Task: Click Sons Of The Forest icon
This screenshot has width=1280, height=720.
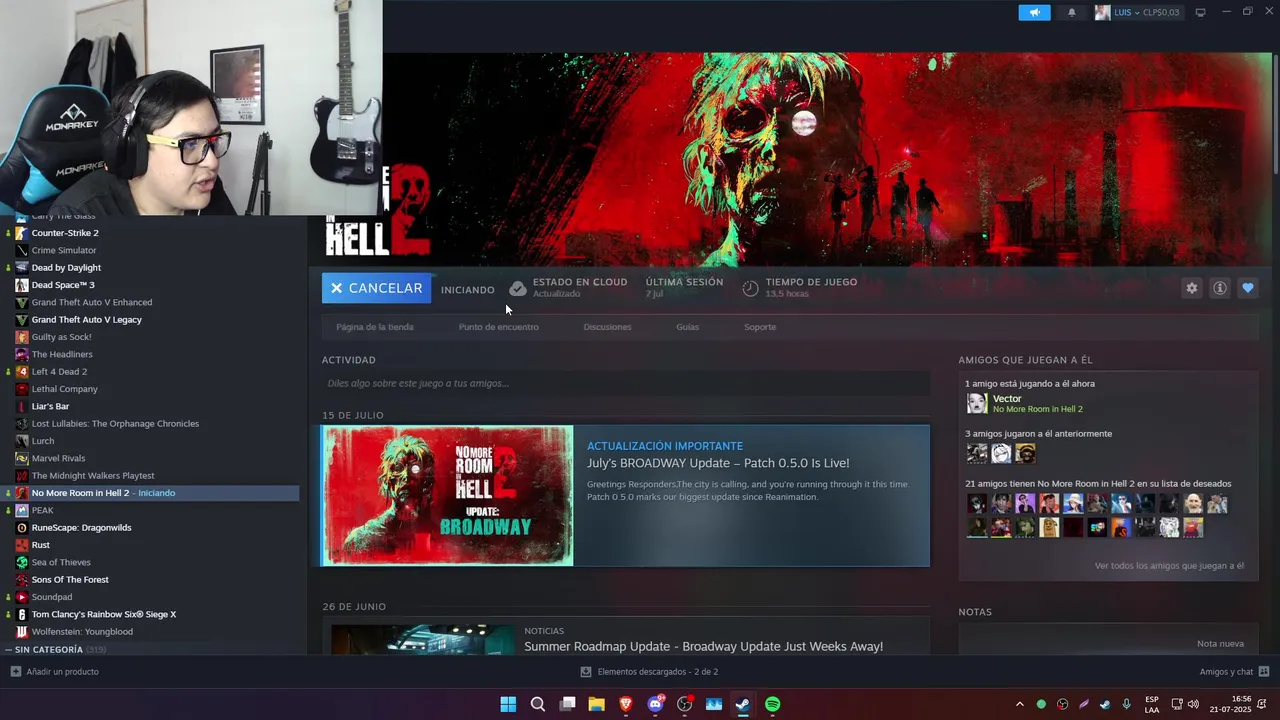Action: 22,580
